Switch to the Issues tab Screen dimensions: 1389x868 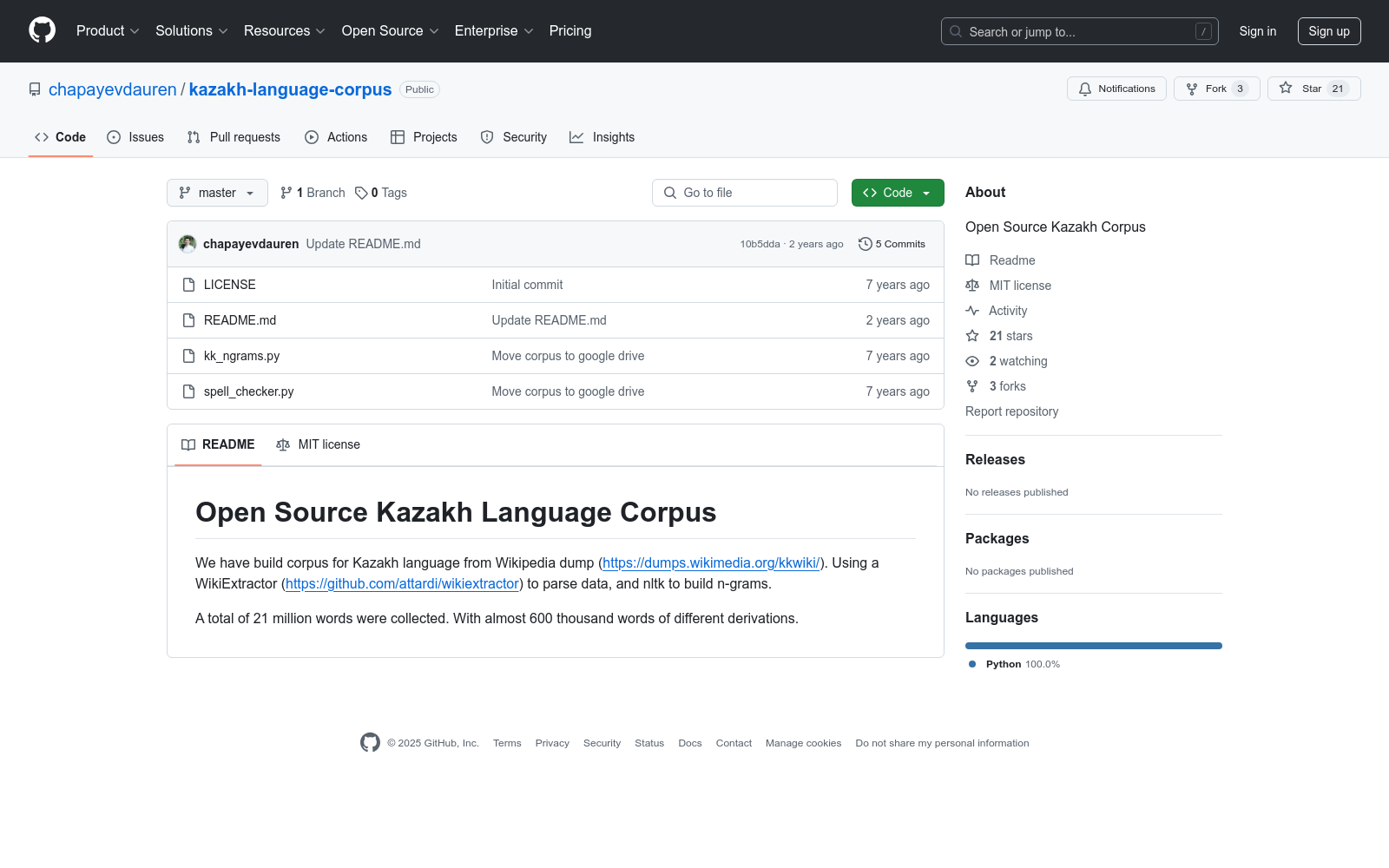[135, 137]
